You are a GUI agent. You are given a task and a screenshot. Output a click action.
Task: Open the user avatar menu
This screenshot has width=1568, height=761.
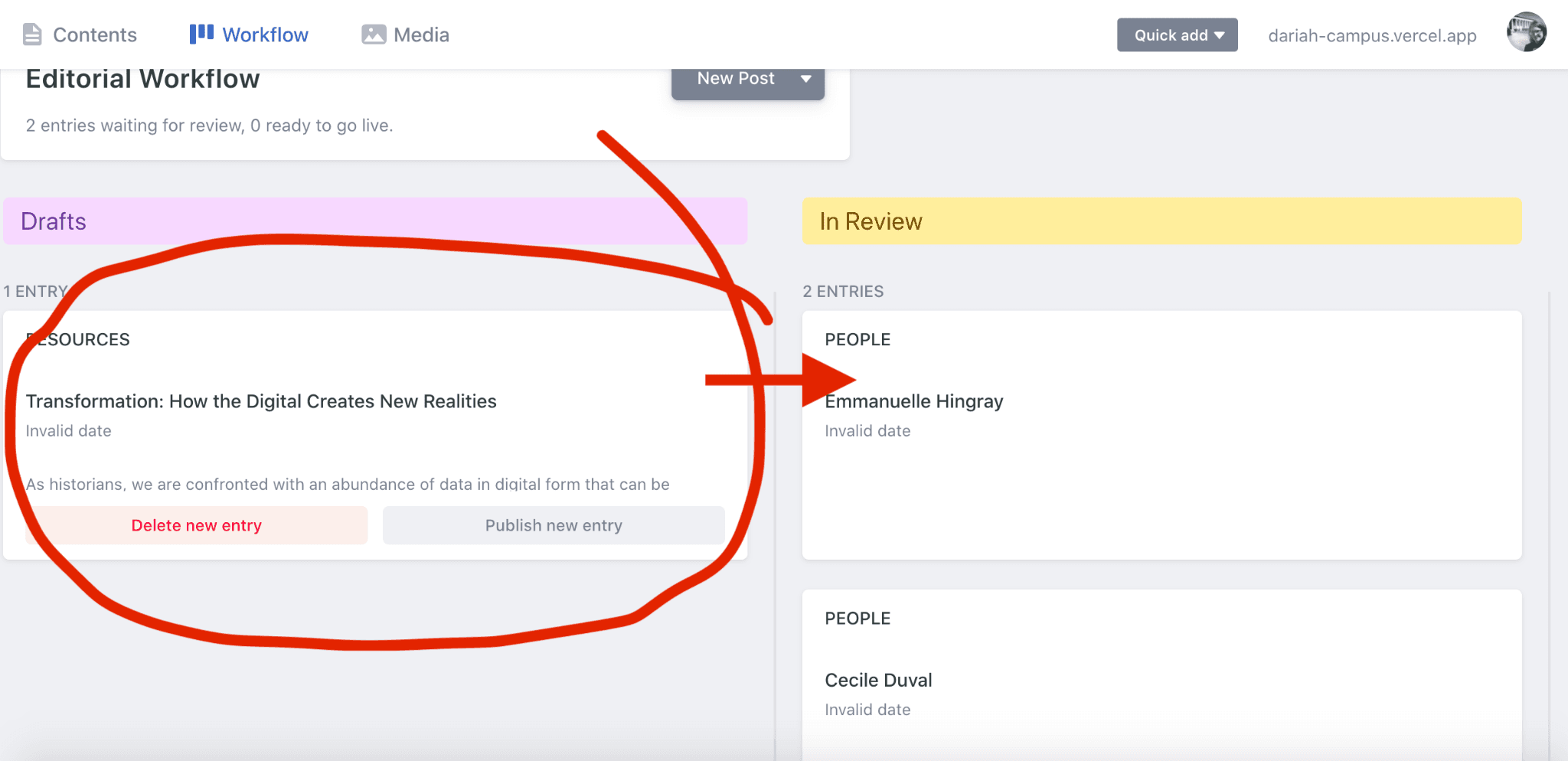[1526, 32]
